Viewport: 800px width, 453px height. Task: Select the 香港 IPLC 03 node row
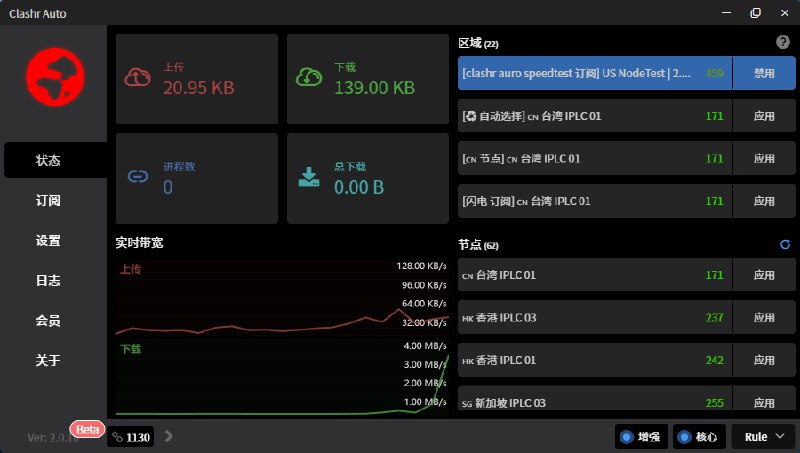(x=595, y=317)
